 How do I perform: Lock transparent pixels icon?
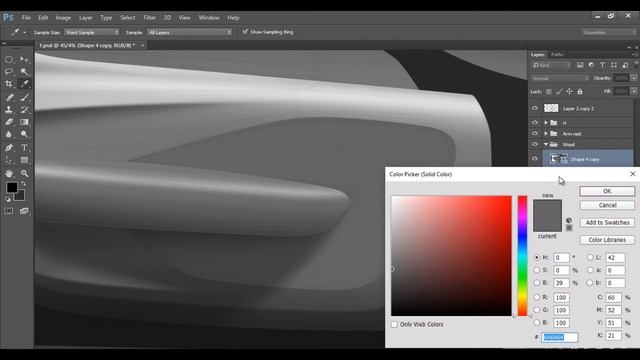pyautogui.click(x=549, y=92)
